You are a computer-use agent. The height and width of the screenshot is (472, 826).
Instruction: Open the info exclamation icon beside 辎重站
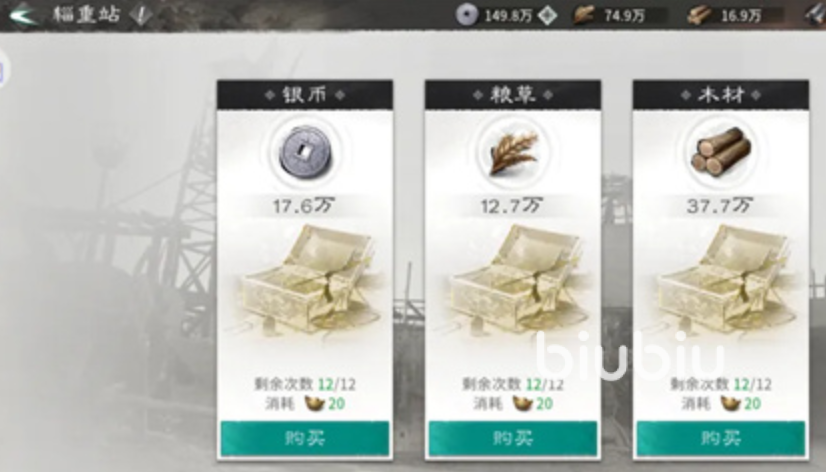[141, 14]
